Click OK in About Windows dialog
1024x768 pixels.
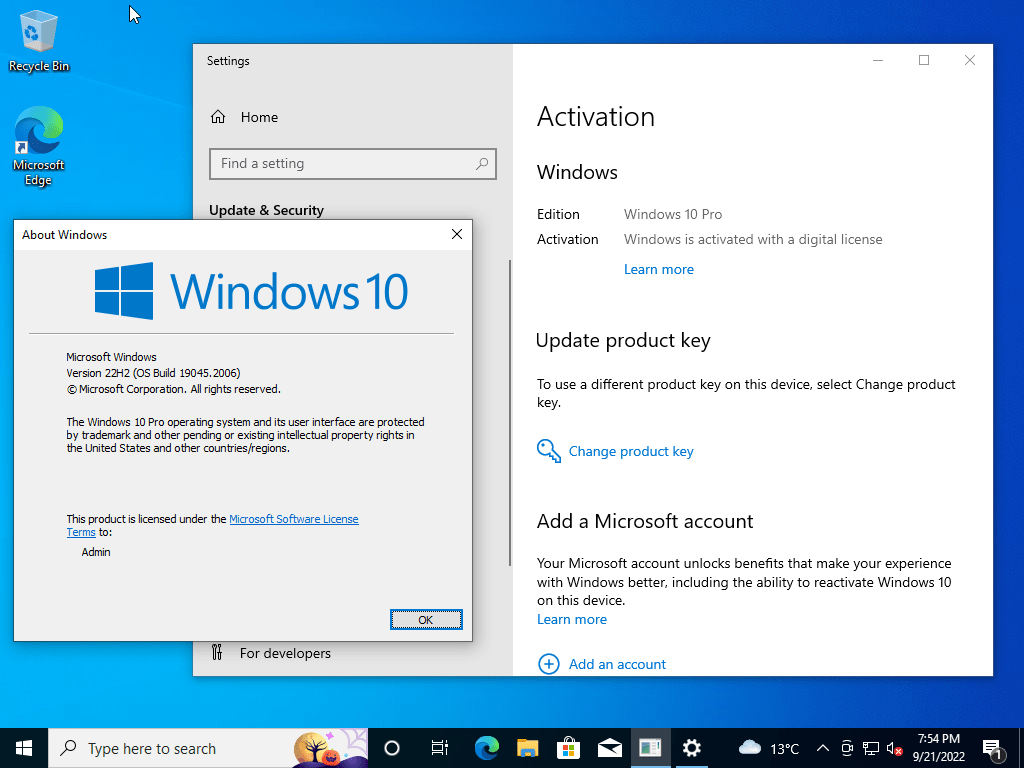[426, 620]
